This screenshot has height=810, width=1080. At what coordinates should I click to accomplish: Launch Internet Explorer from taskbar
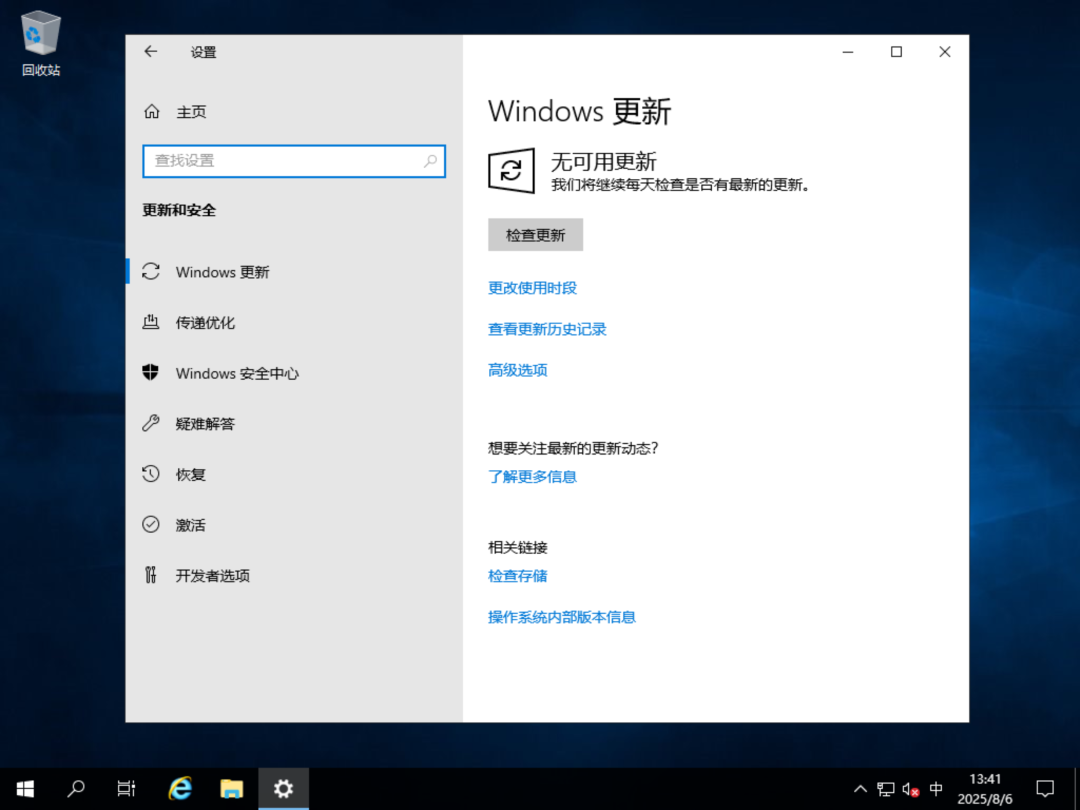tap(180, 789)
